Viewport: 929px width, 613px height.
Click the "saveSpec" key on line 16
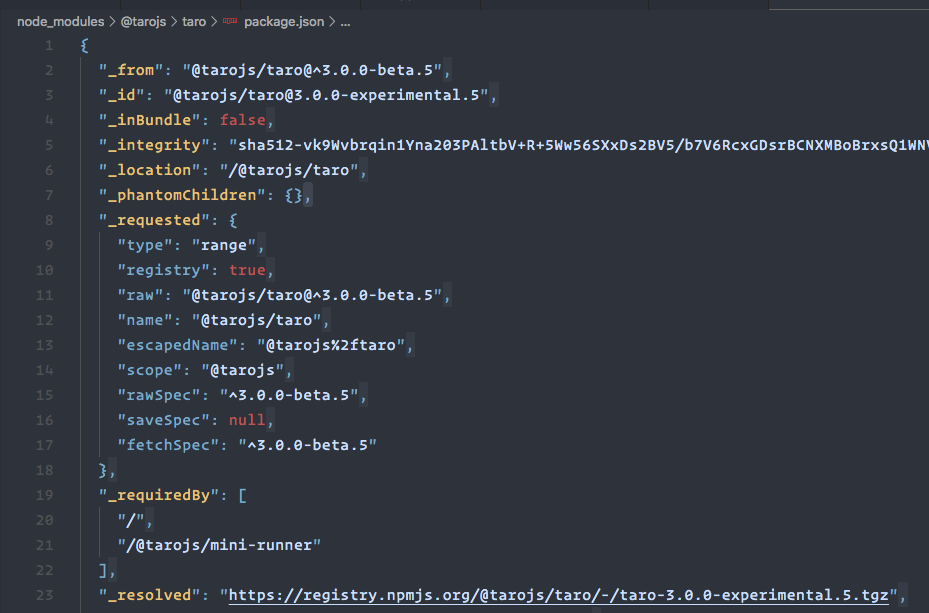click(x=164, y=420)
